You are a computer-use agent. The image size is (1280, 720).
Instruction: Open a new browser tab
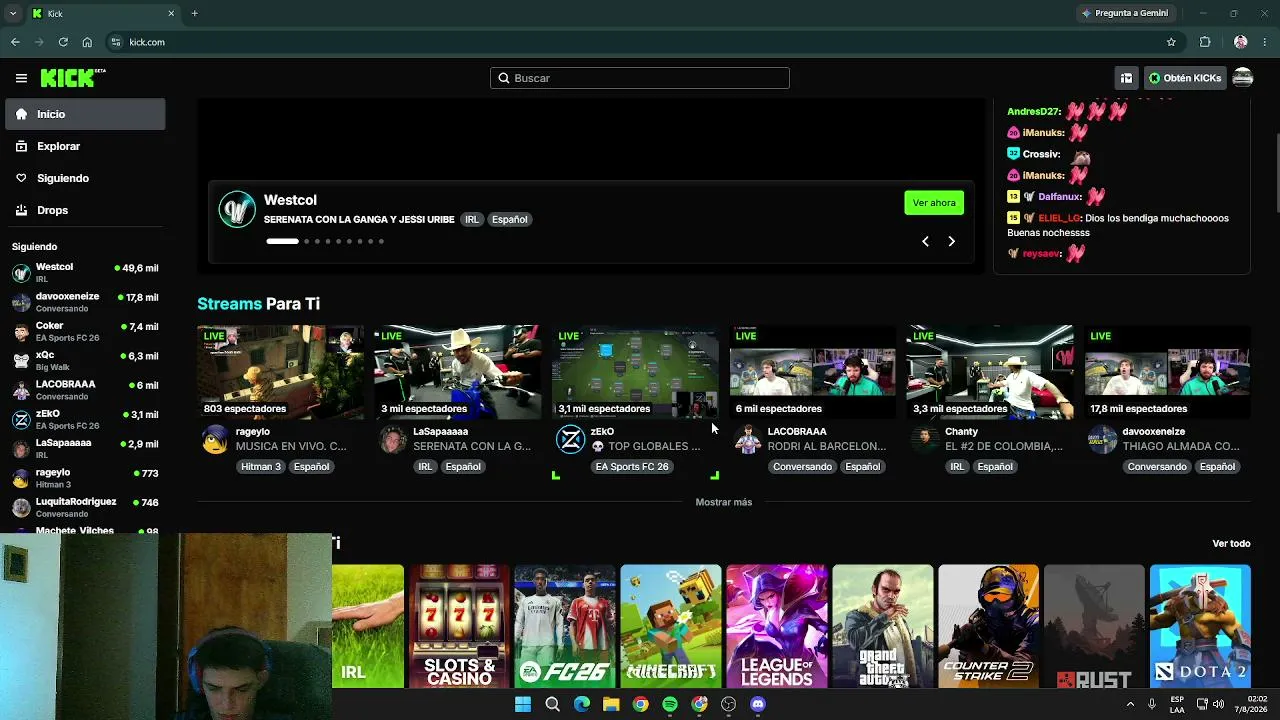pyautogui.click(x=194, y=13)
